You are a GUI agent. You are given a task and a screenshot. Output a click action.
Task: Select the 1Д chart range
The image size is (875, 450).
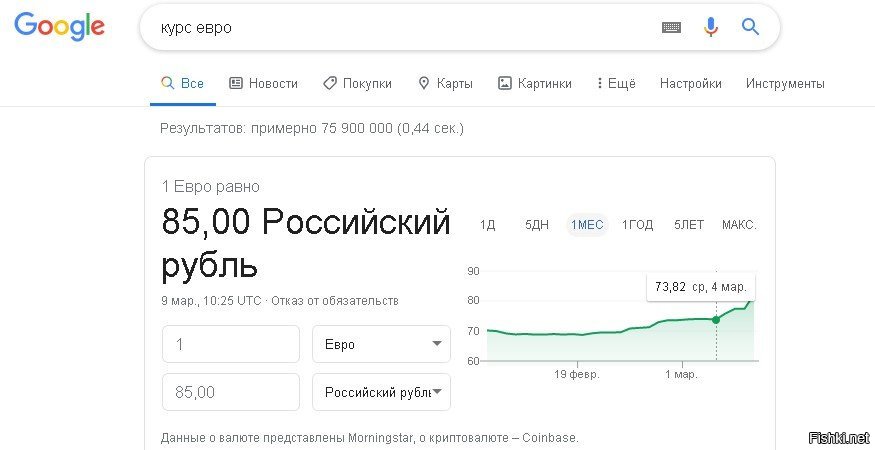488,225
